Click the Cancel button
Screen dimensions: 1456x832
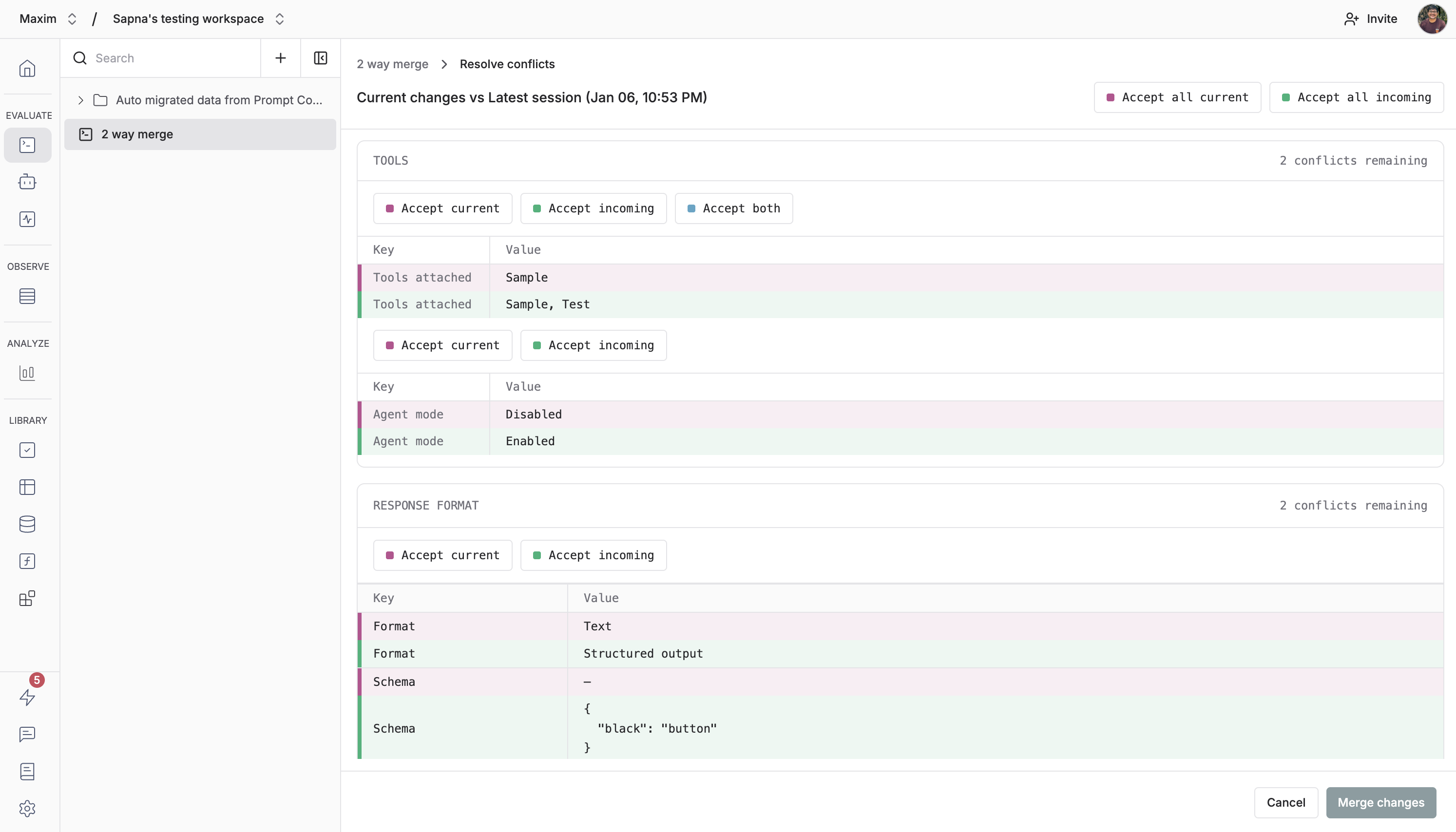click(x=1285, y=802)
